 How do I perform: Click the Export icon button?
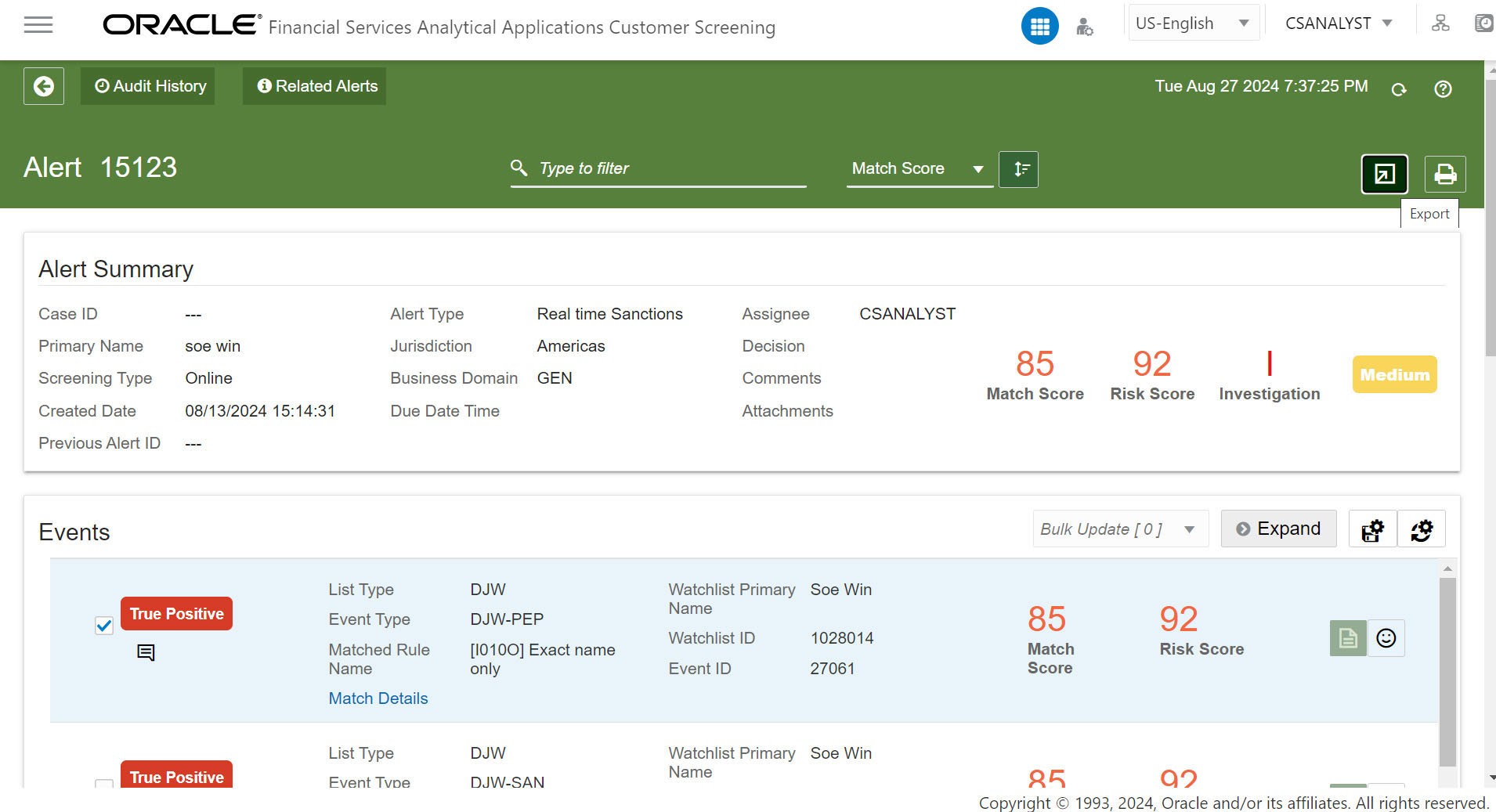[x=1384, y=174]
